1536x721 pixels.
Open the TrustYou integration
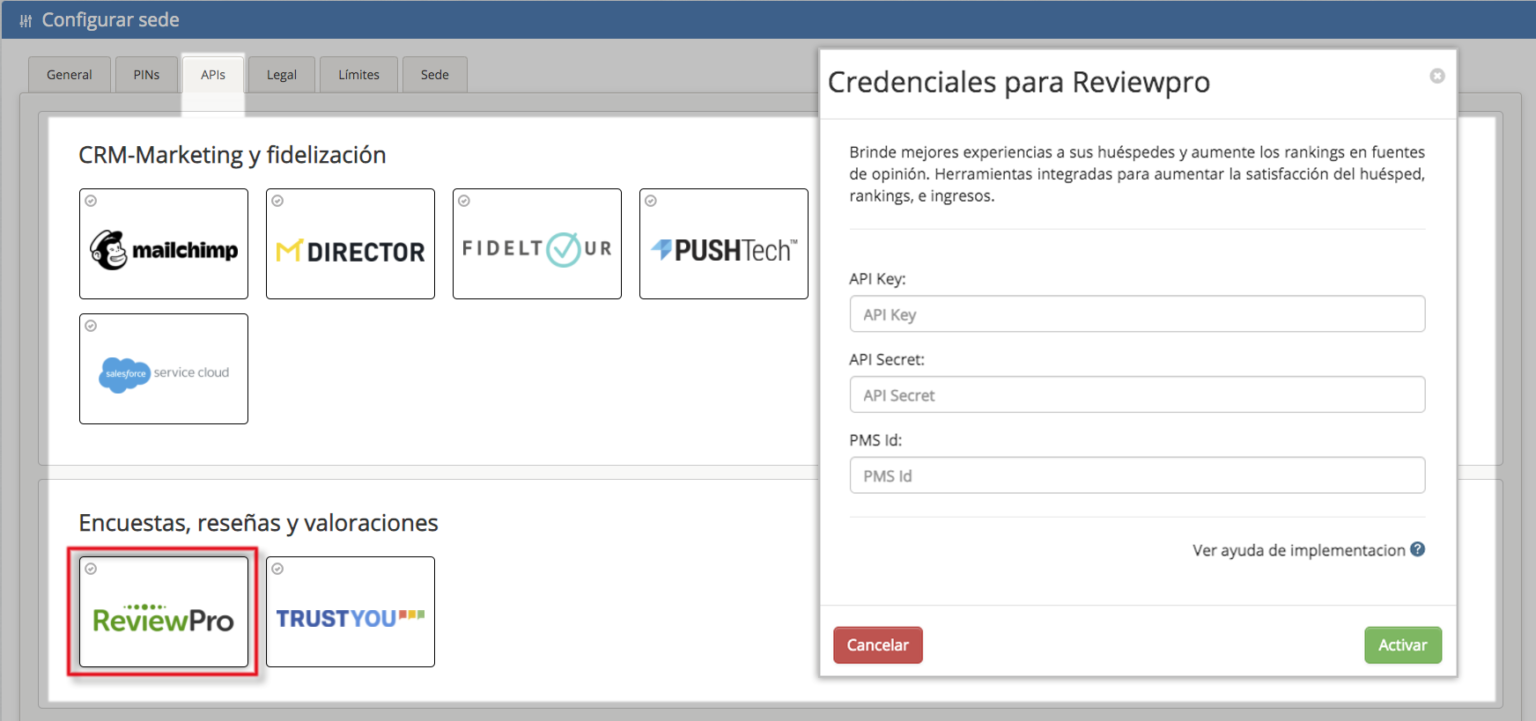click(x=350, y=611)
